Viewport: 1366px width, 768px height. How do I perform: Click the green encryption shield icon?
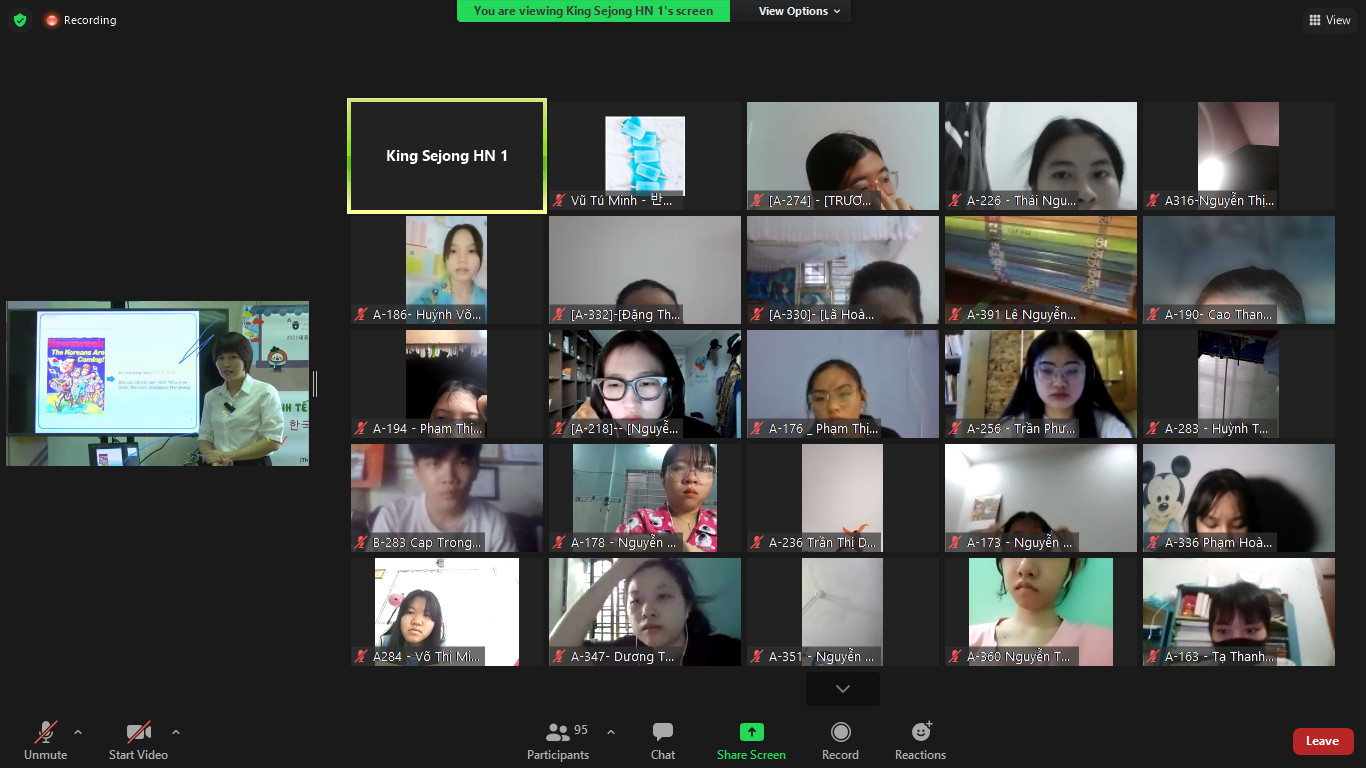[20, 20]
